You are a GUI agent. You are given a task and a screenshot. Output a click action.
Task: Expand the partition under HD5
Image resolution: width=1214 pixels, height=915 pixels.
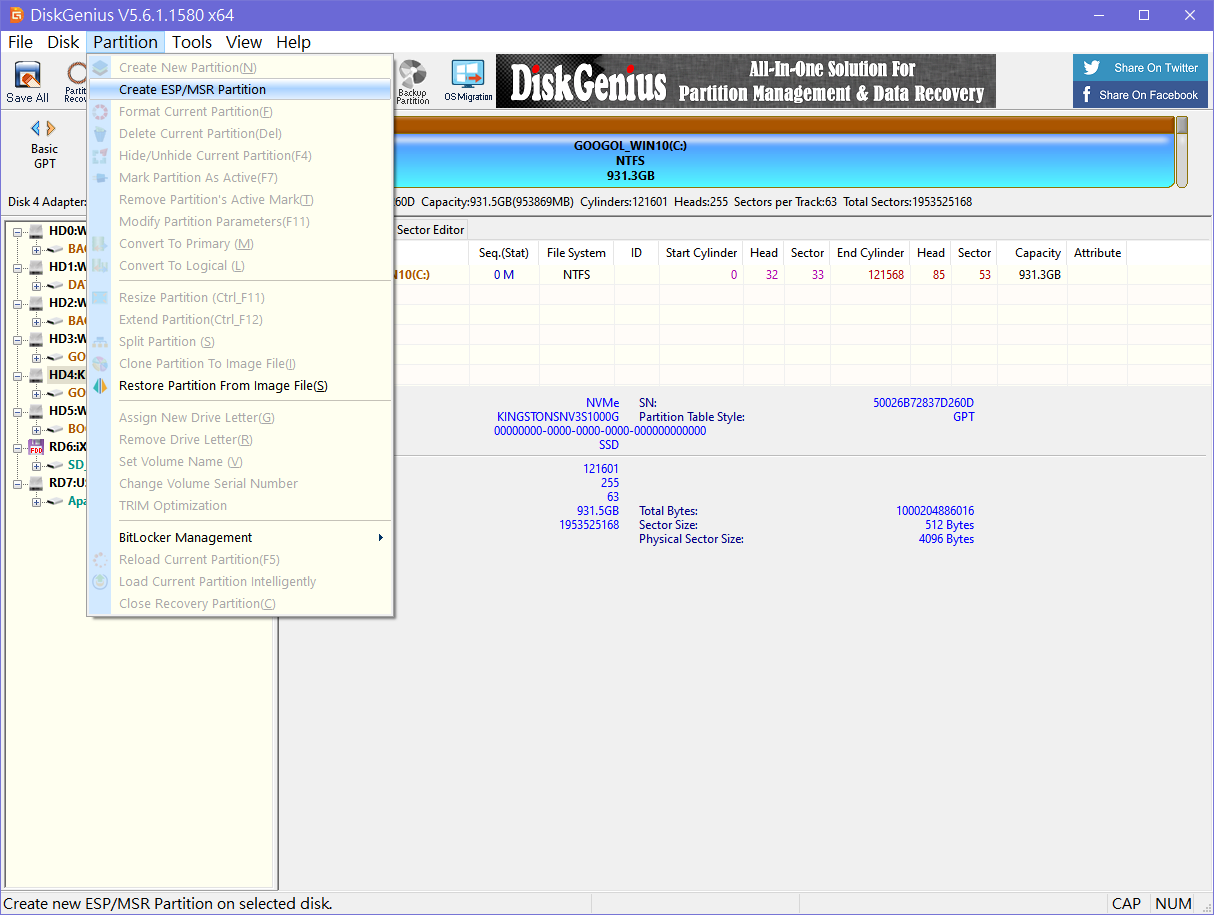point(37,430)
